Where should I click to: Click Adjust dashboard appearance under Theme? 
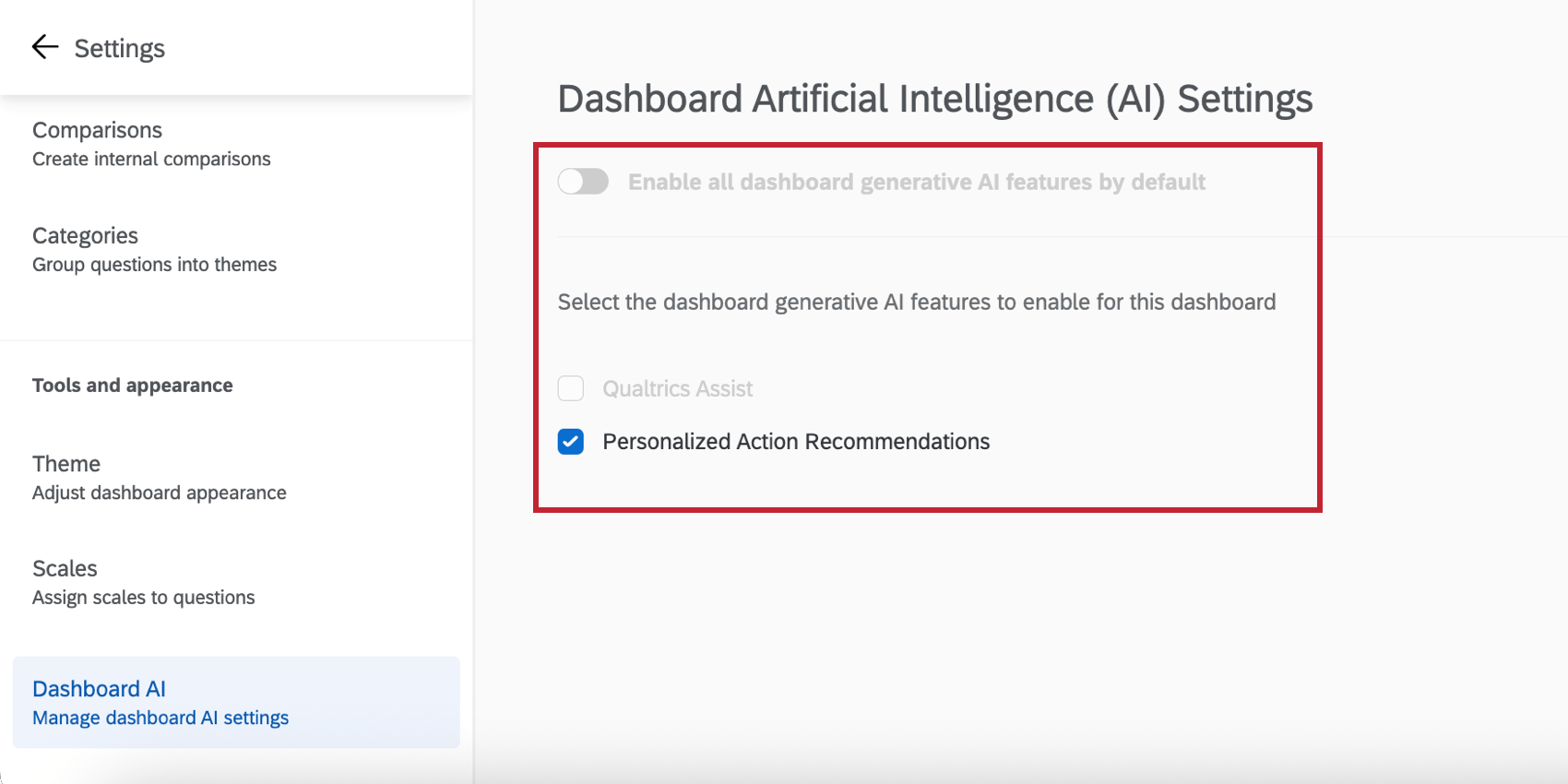159,492
